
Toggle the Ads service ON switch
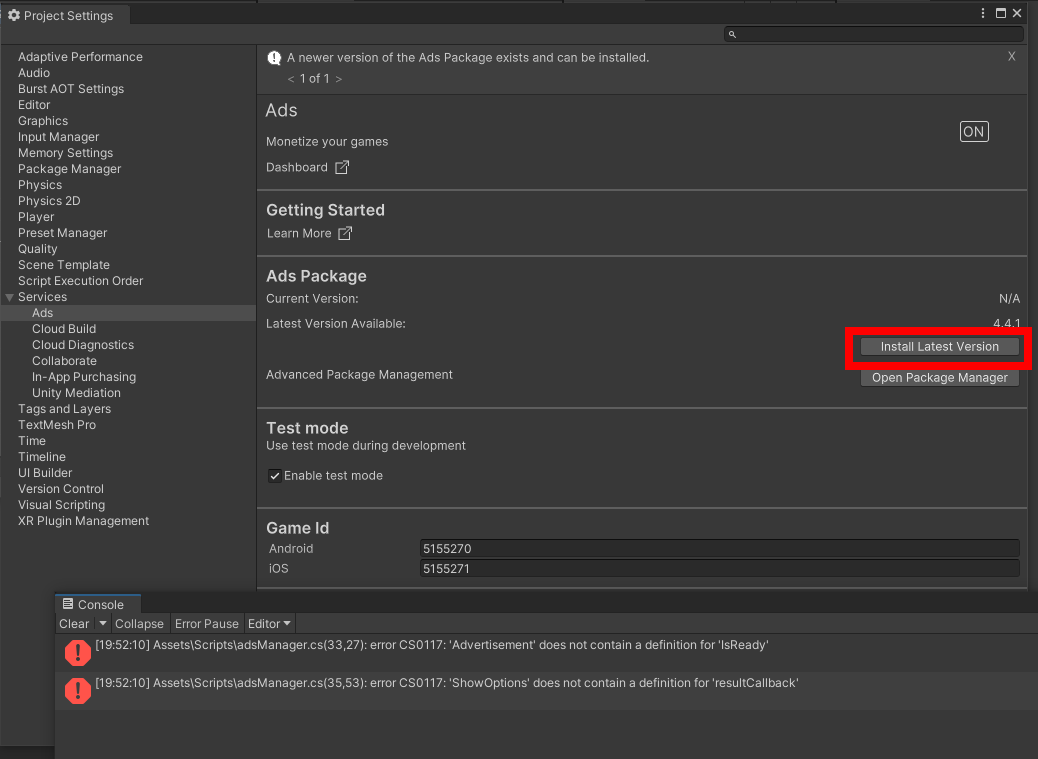(x=974, y=132)
